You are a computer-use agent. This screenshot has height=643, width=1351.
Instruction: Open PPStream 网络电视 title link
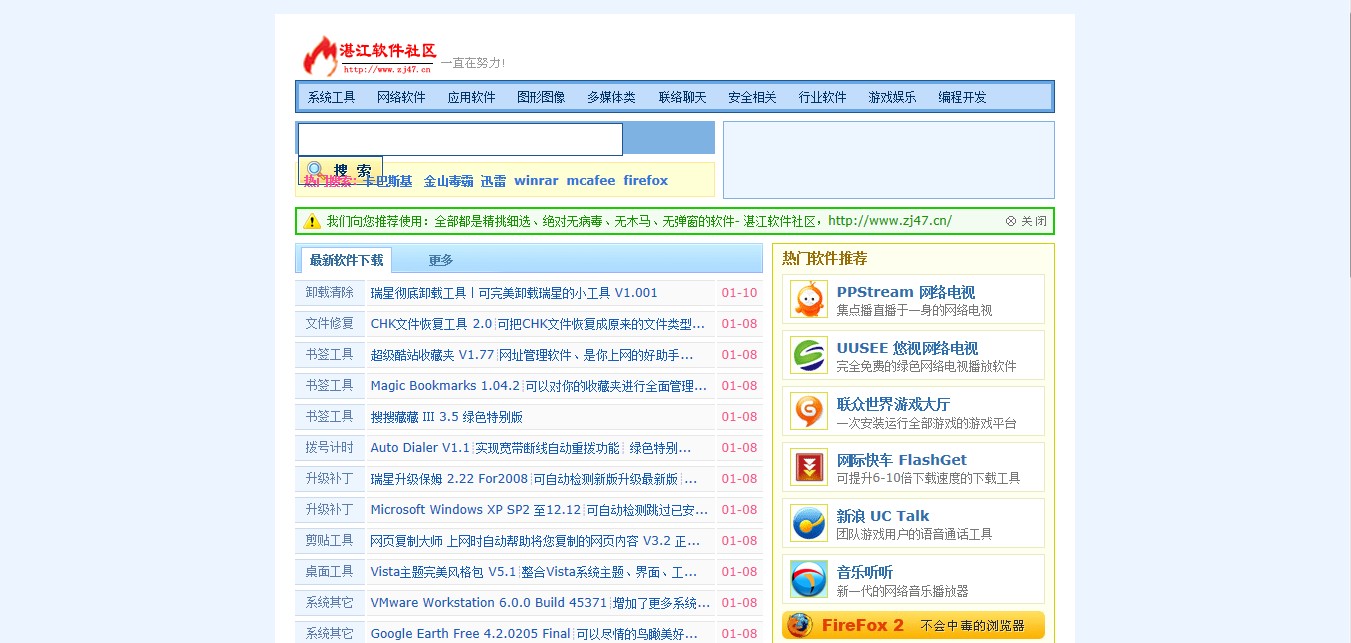[906, 293]
